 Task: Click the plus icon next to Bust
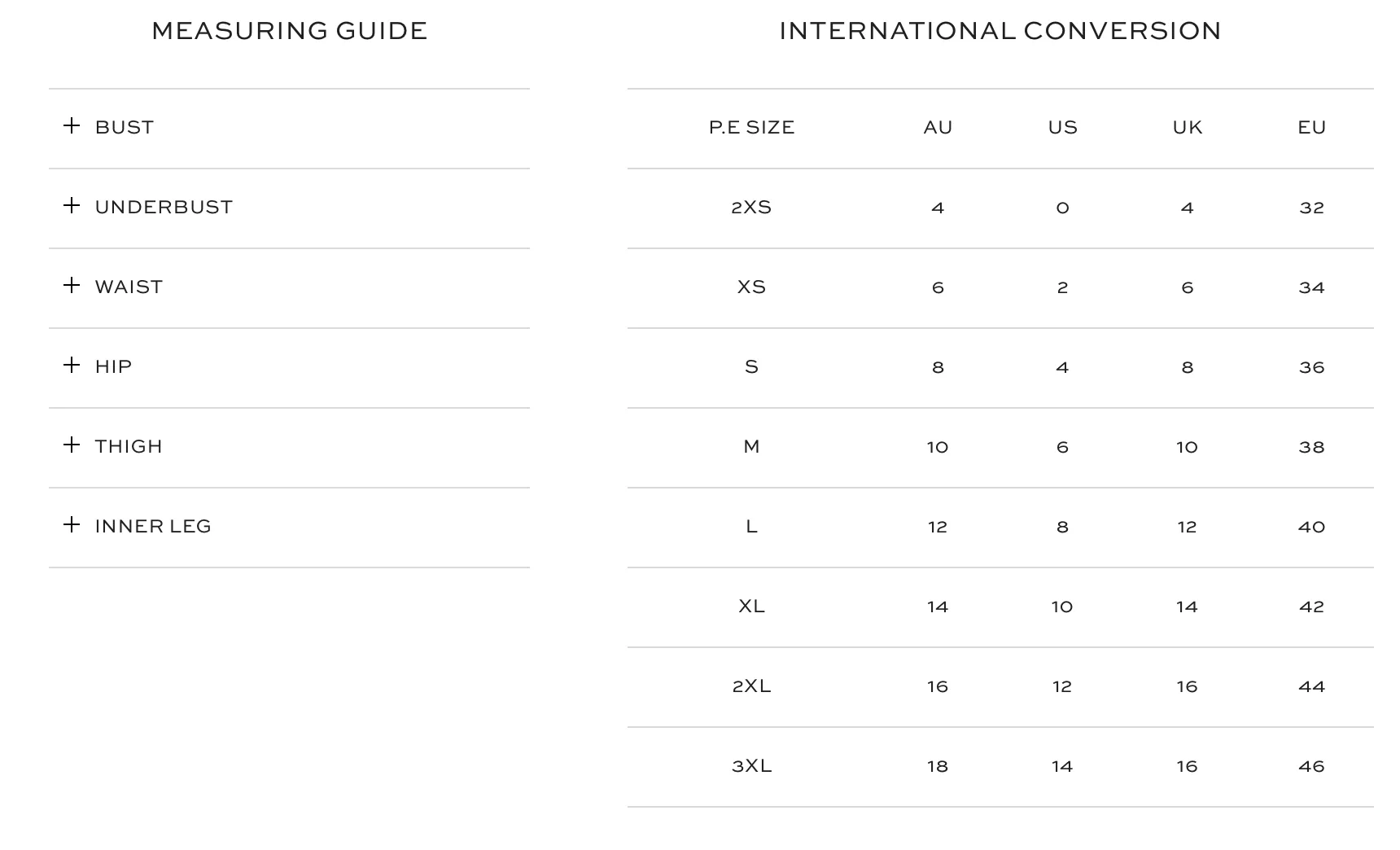[72, 125]
